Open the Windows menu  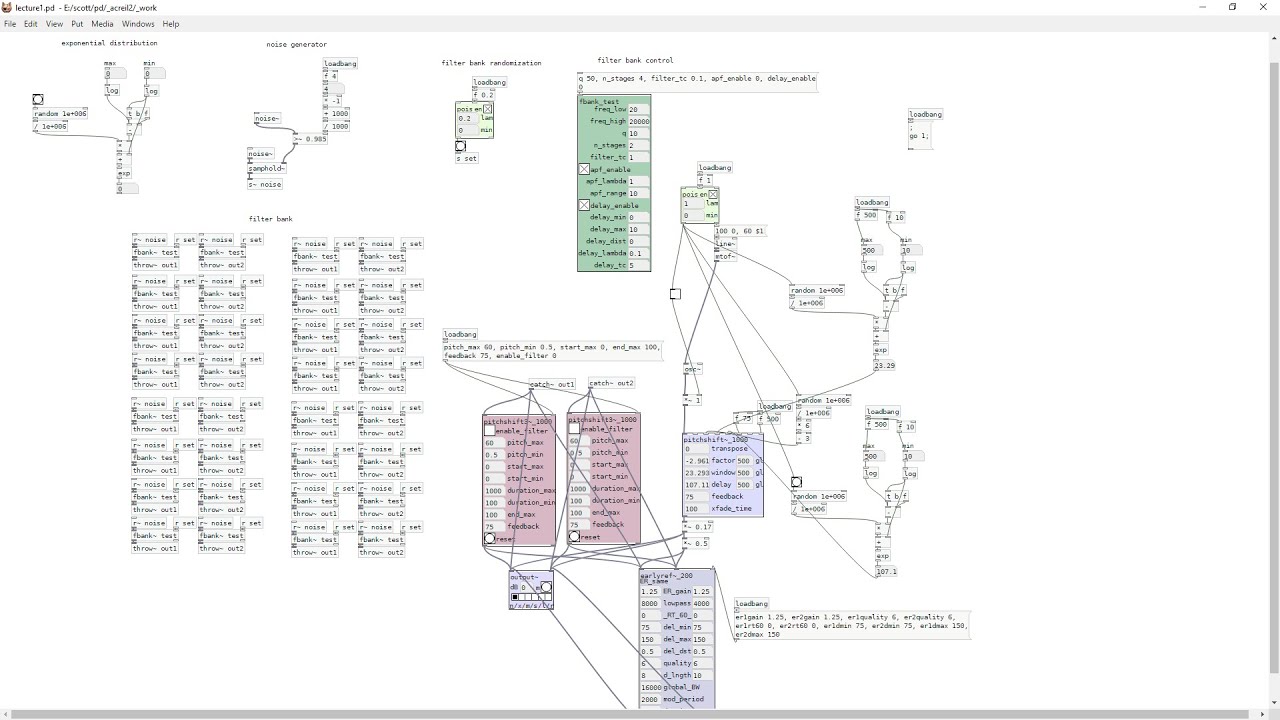click(138, 24)
